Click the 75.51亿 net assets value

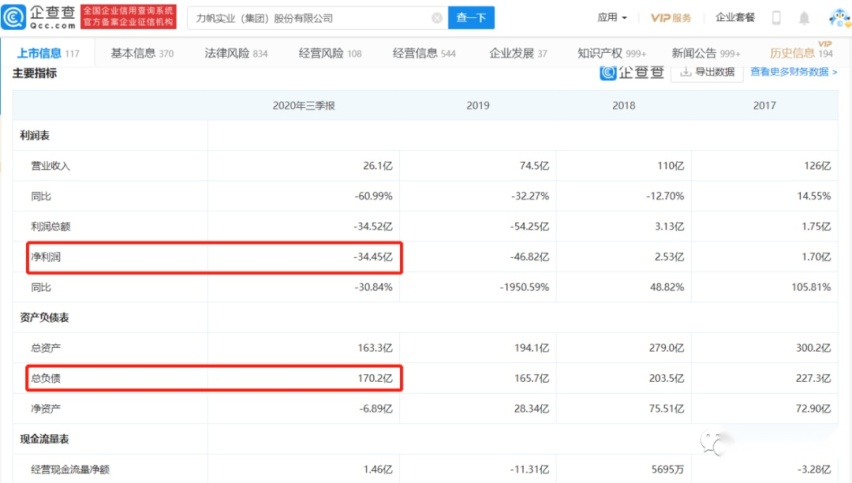(x=666, y=409)
